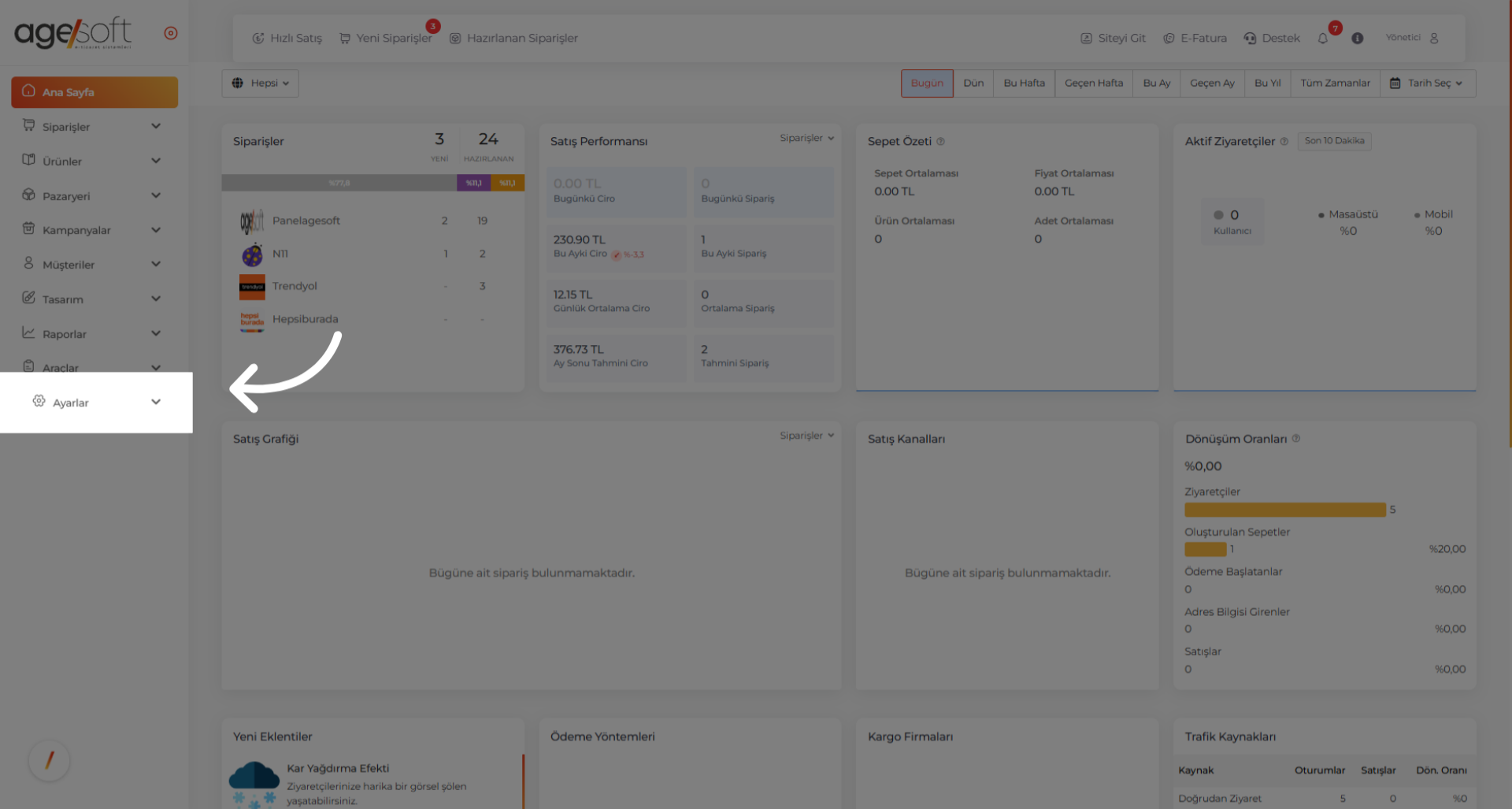This screenshot has width=1512, height=809.
Task: Click the Dönüşüm Oranları info icon
Action: tap(1296, 439)
